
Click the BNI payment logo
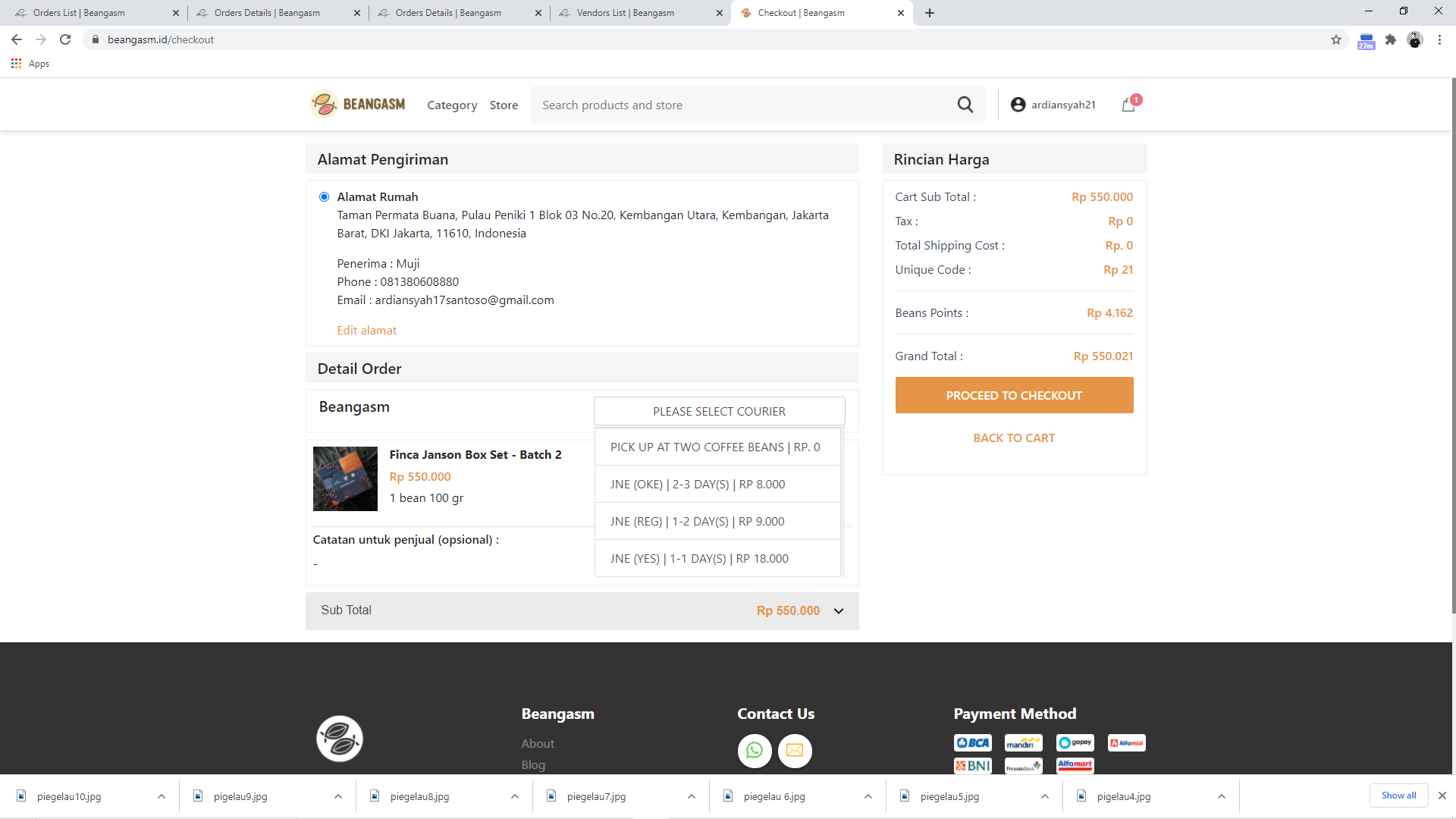pos(973,765)
